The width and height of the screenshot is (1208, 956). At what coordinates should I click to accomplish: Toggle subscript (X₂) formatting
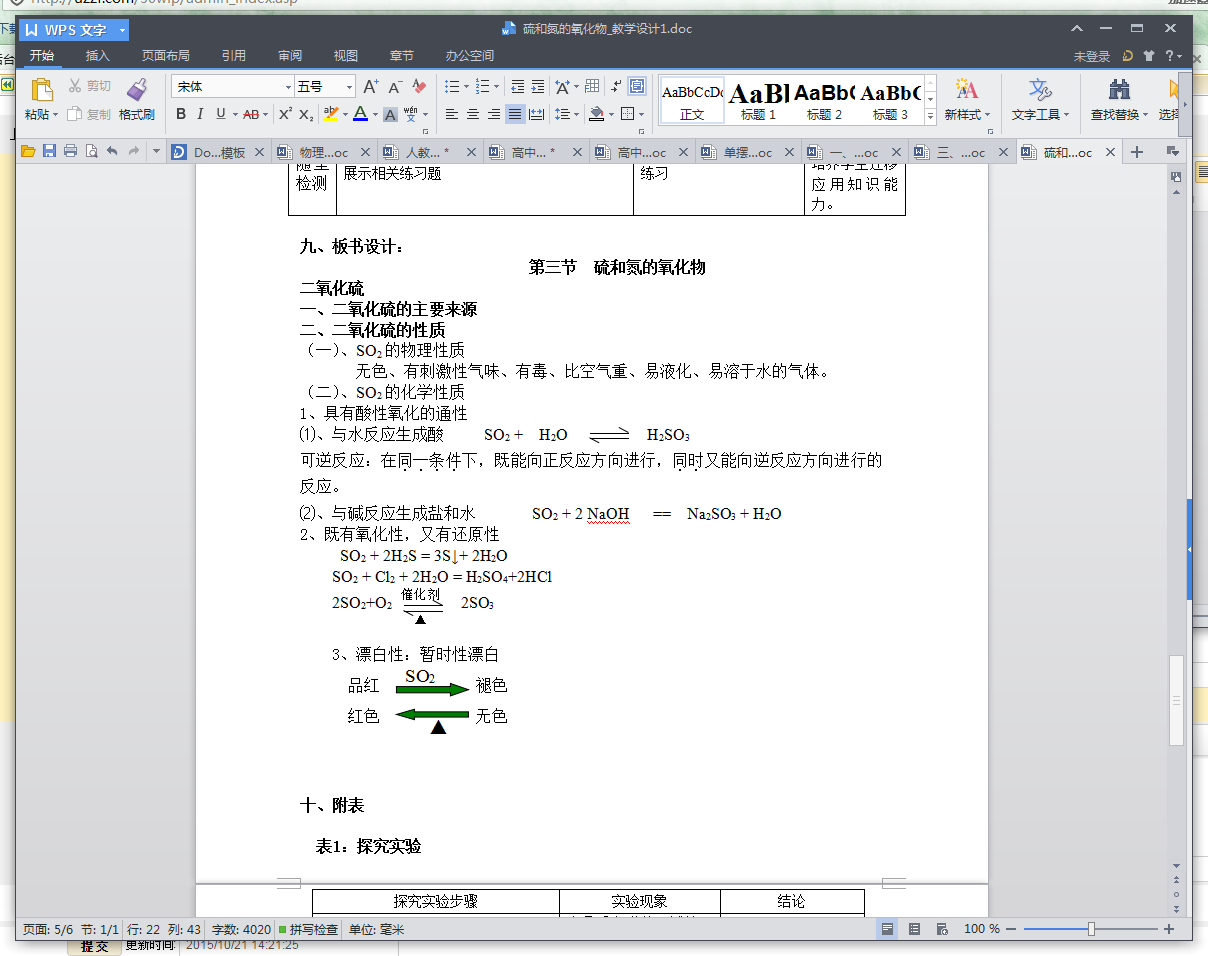(x=306, y=114)
